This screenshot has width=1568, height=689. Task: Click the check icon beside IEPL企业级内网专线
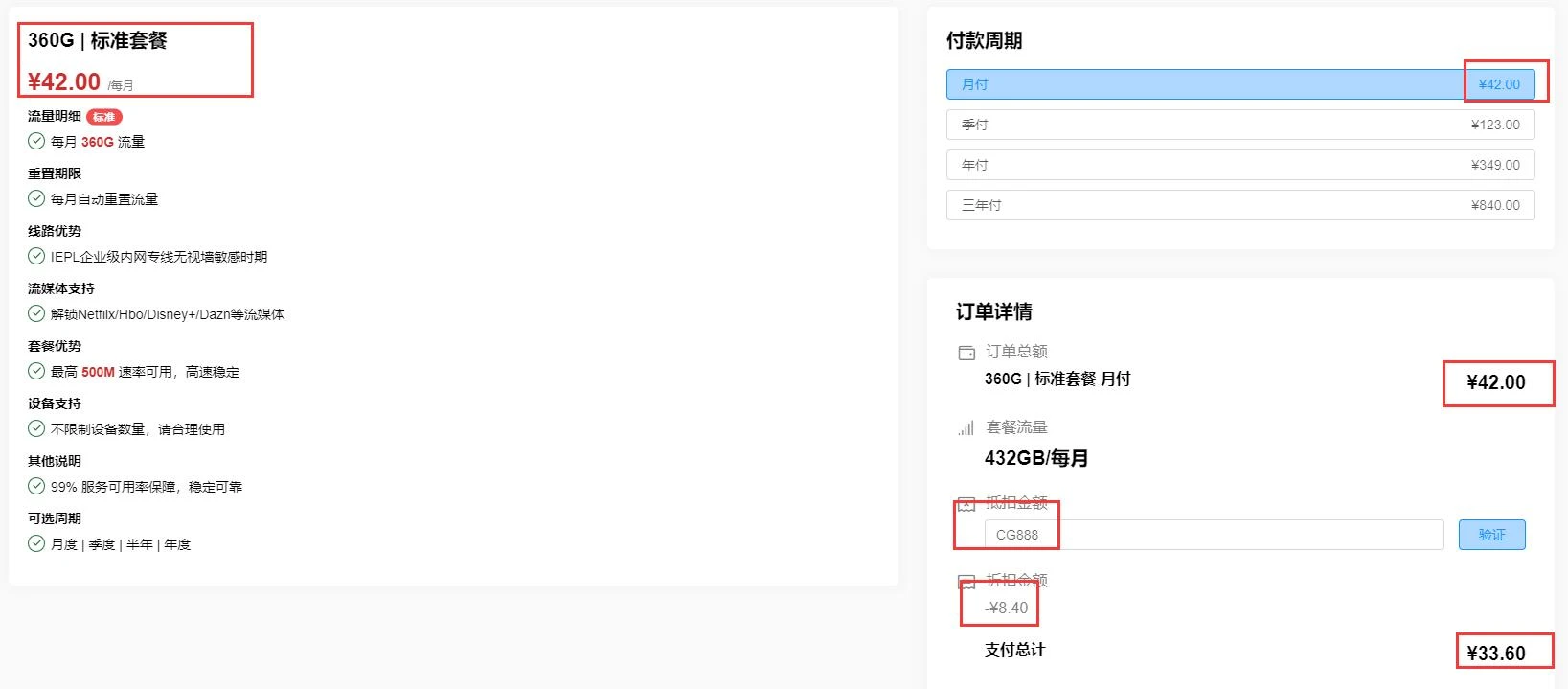[x=36, y=256]
